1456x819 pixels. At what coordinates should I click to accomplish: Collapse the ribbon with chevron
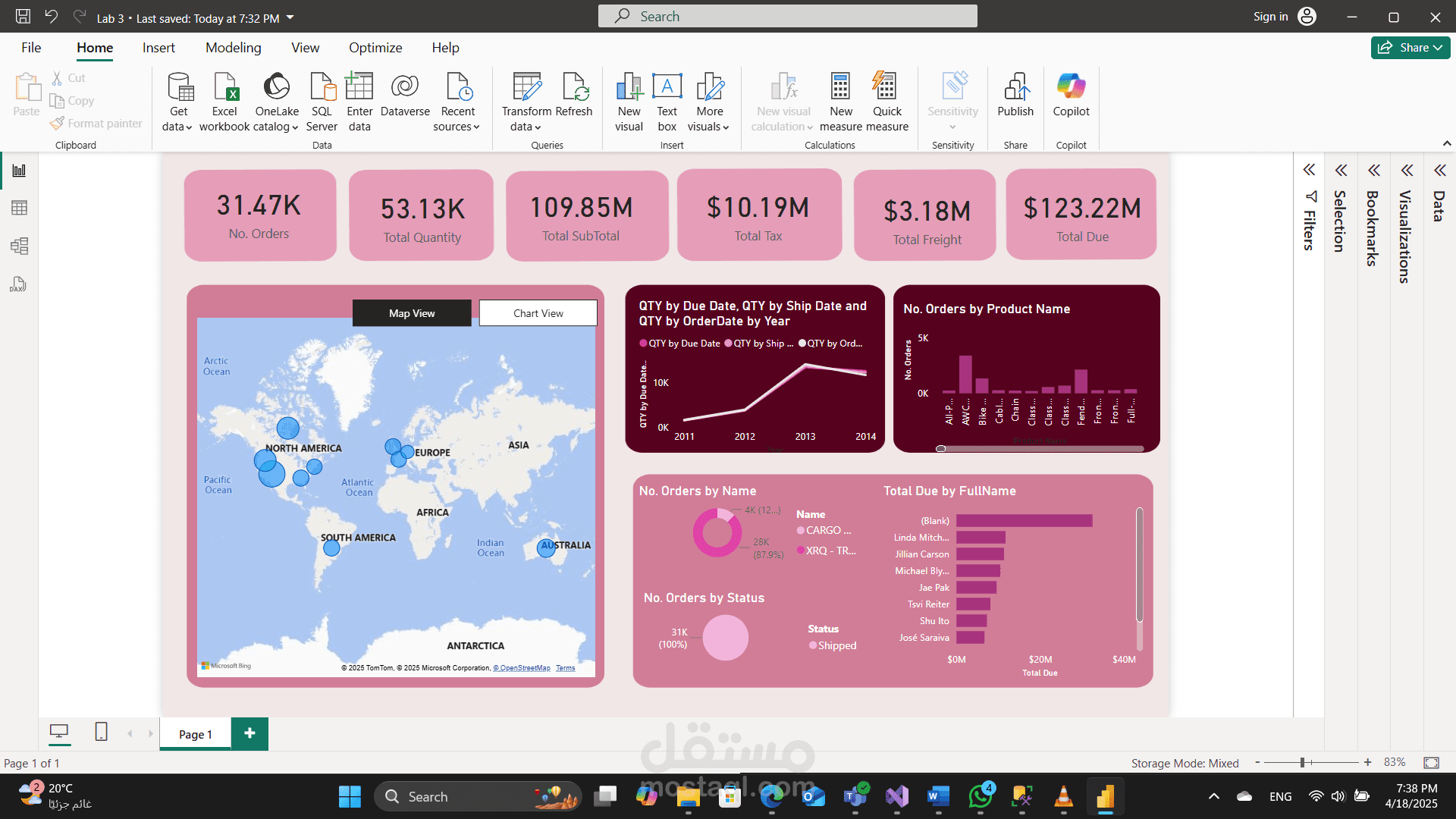[x=1446, y=143]
